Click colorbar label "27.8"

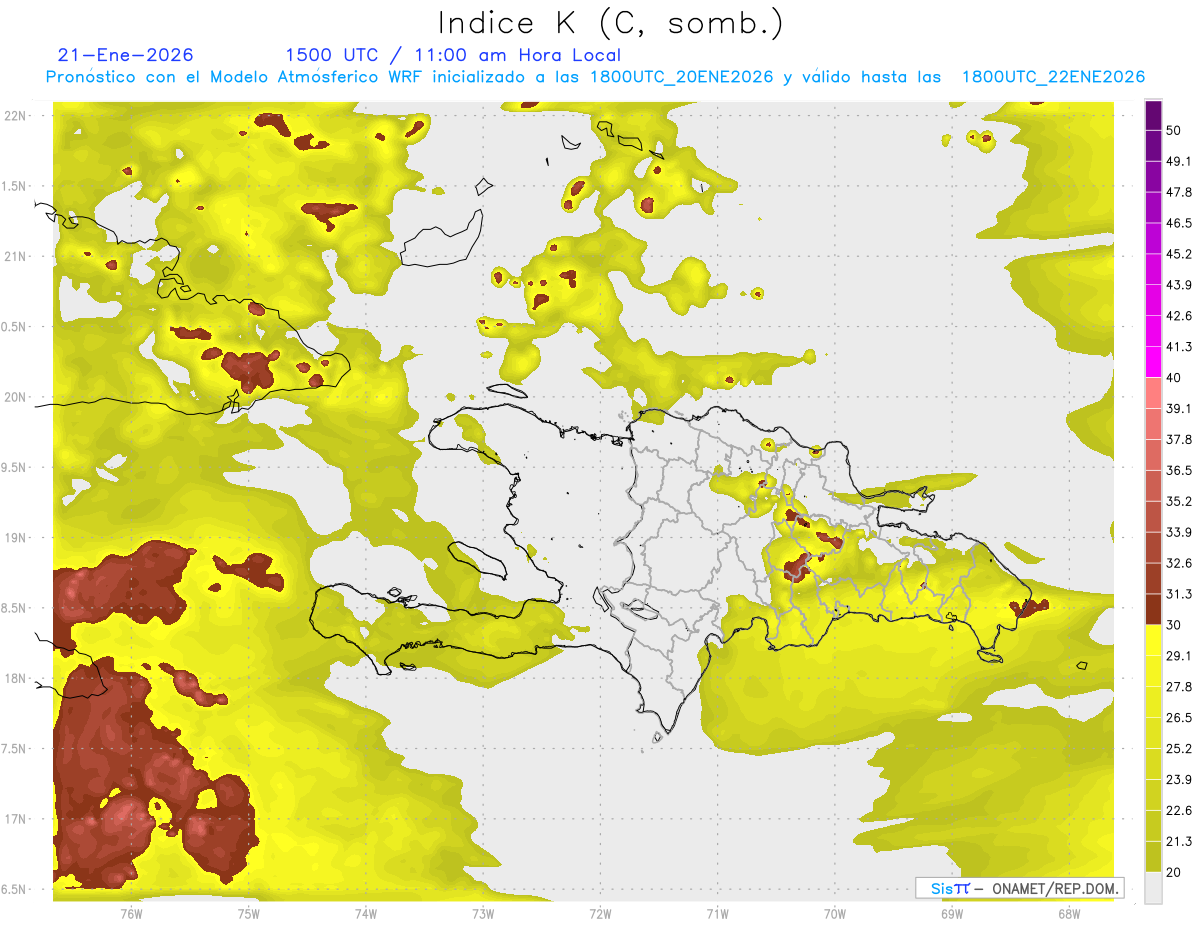tap(1179, 686)
